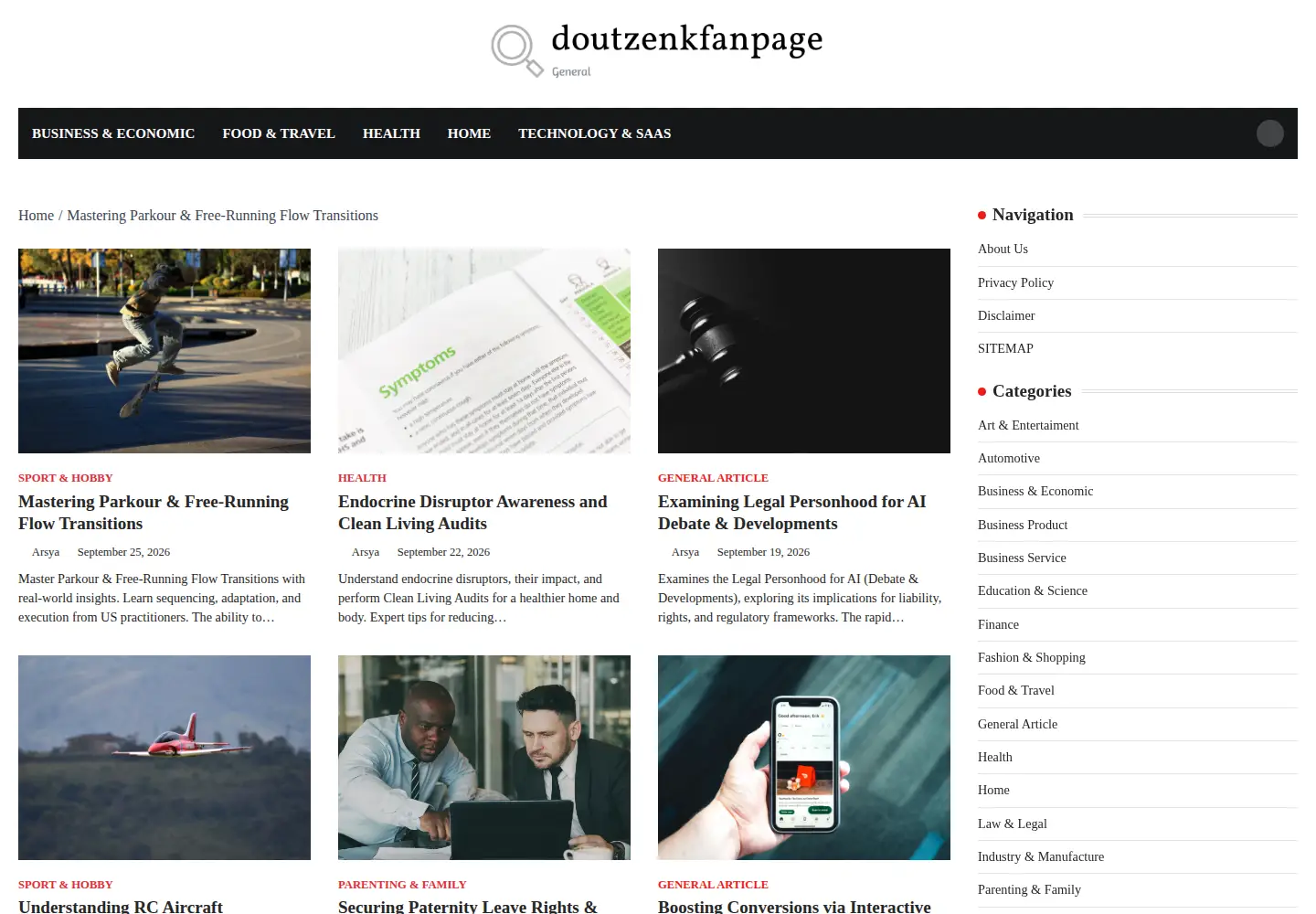Screen dimensions: 1316x914
Task: Click the September 25, 2026 date link
Action: pos(123,552)
